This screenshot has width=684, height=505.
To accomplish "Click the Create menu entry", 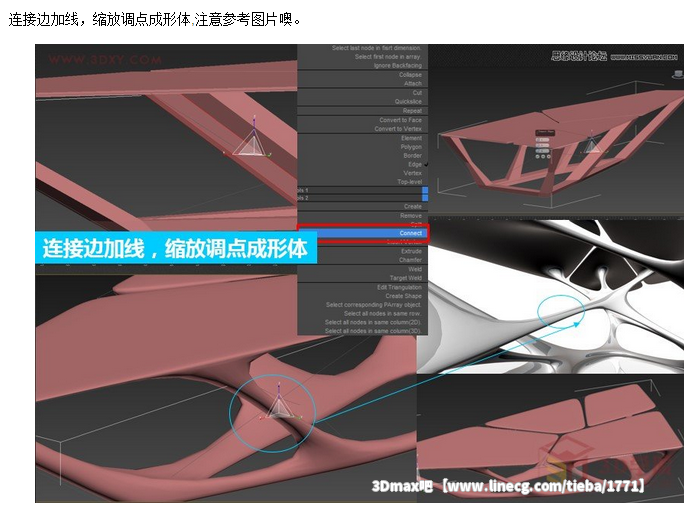I will (x=413, y=206).
